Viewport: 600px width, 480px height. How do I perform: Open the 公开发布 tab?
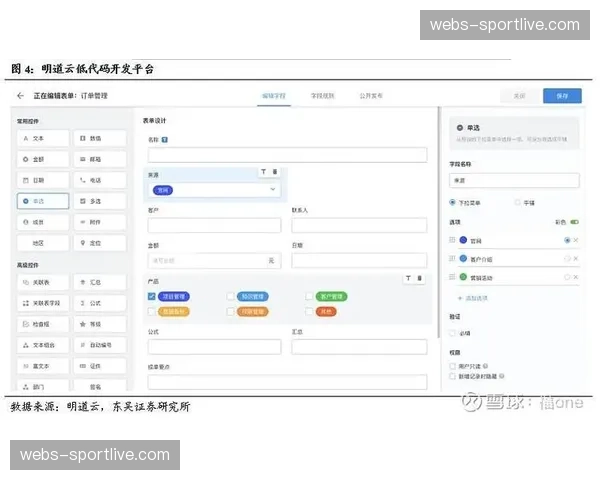tap(371, 96)
